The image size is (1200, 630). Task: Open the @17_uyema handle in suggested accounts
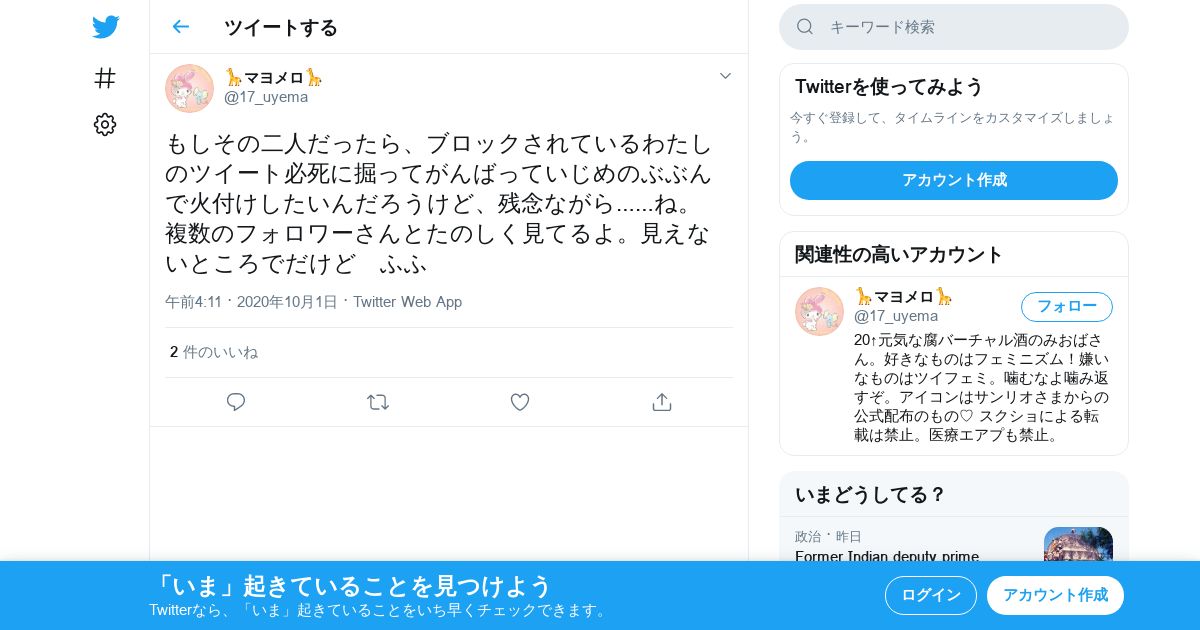[896, 316]
